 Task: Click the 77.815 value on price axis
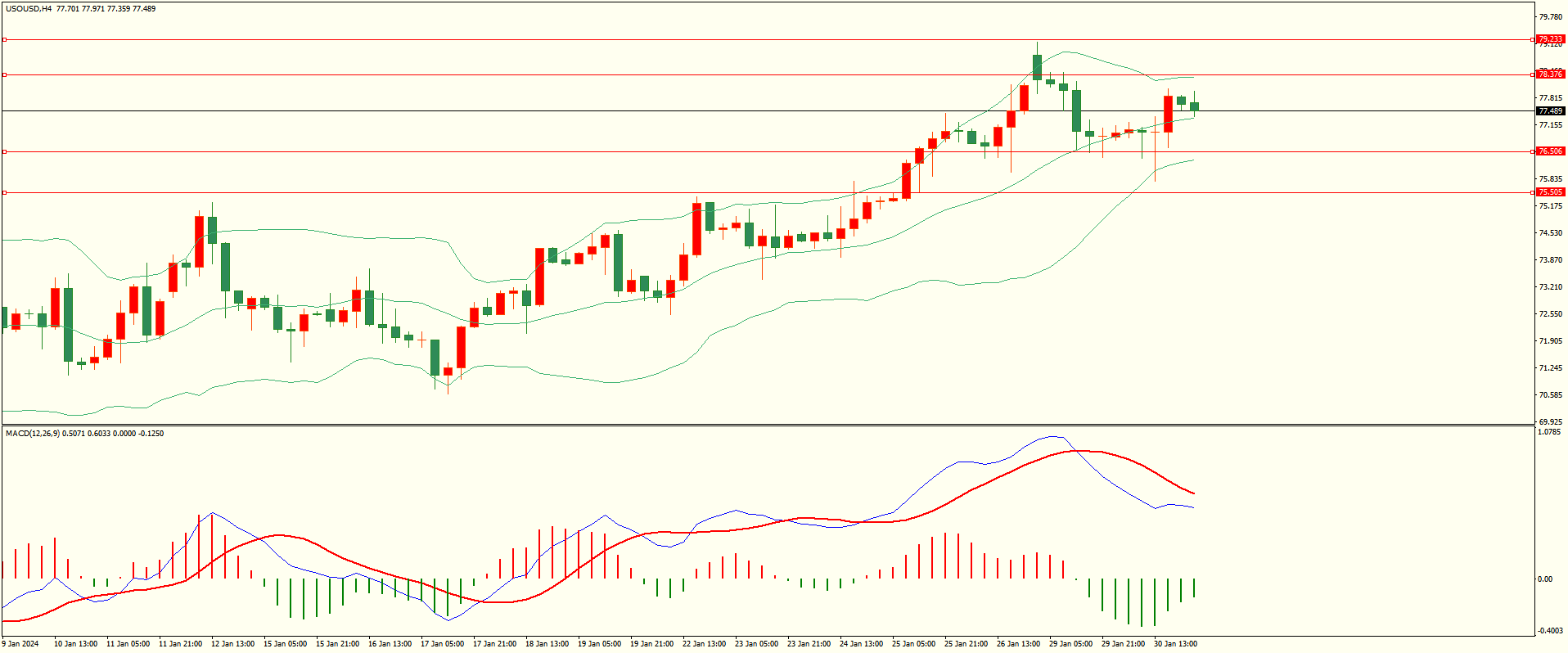pyautogui.click(x=1551, y=98)
